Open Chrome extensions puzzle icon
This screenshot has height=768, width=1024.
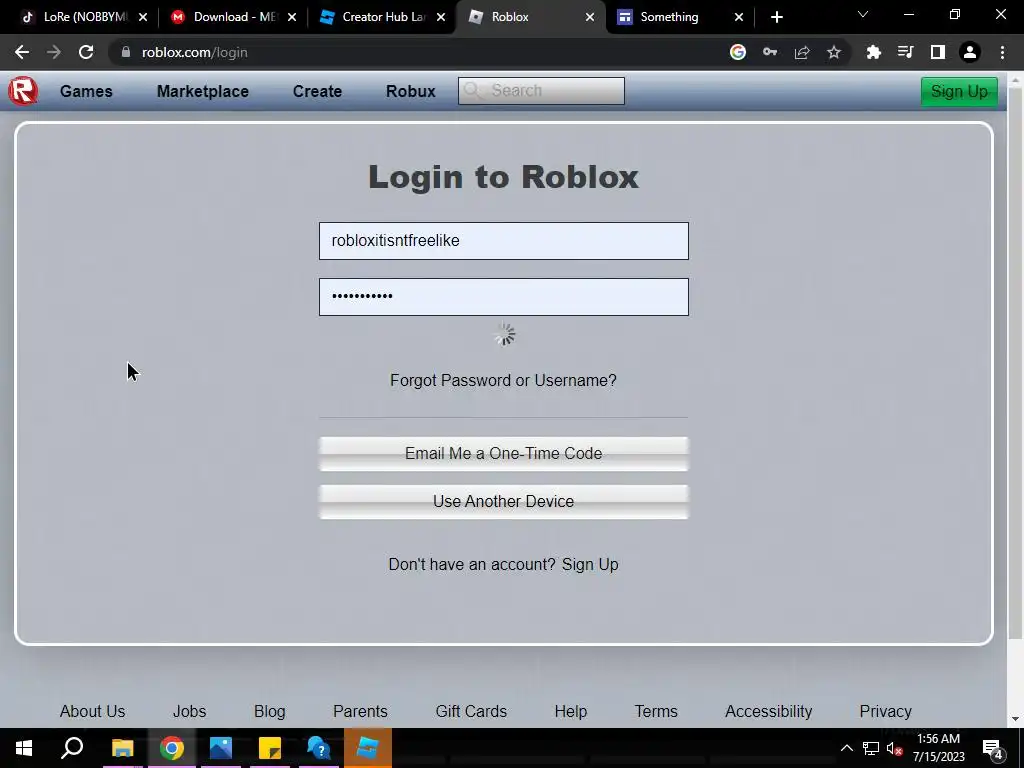tap(874, 52)
